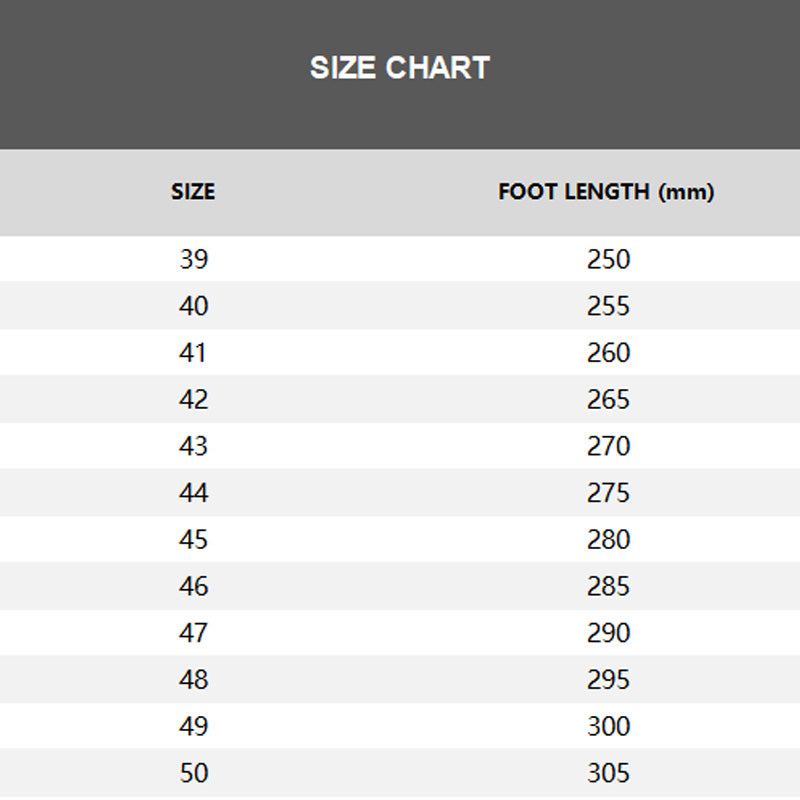
Task: Select size 46 cell
Action: [193, 586]
